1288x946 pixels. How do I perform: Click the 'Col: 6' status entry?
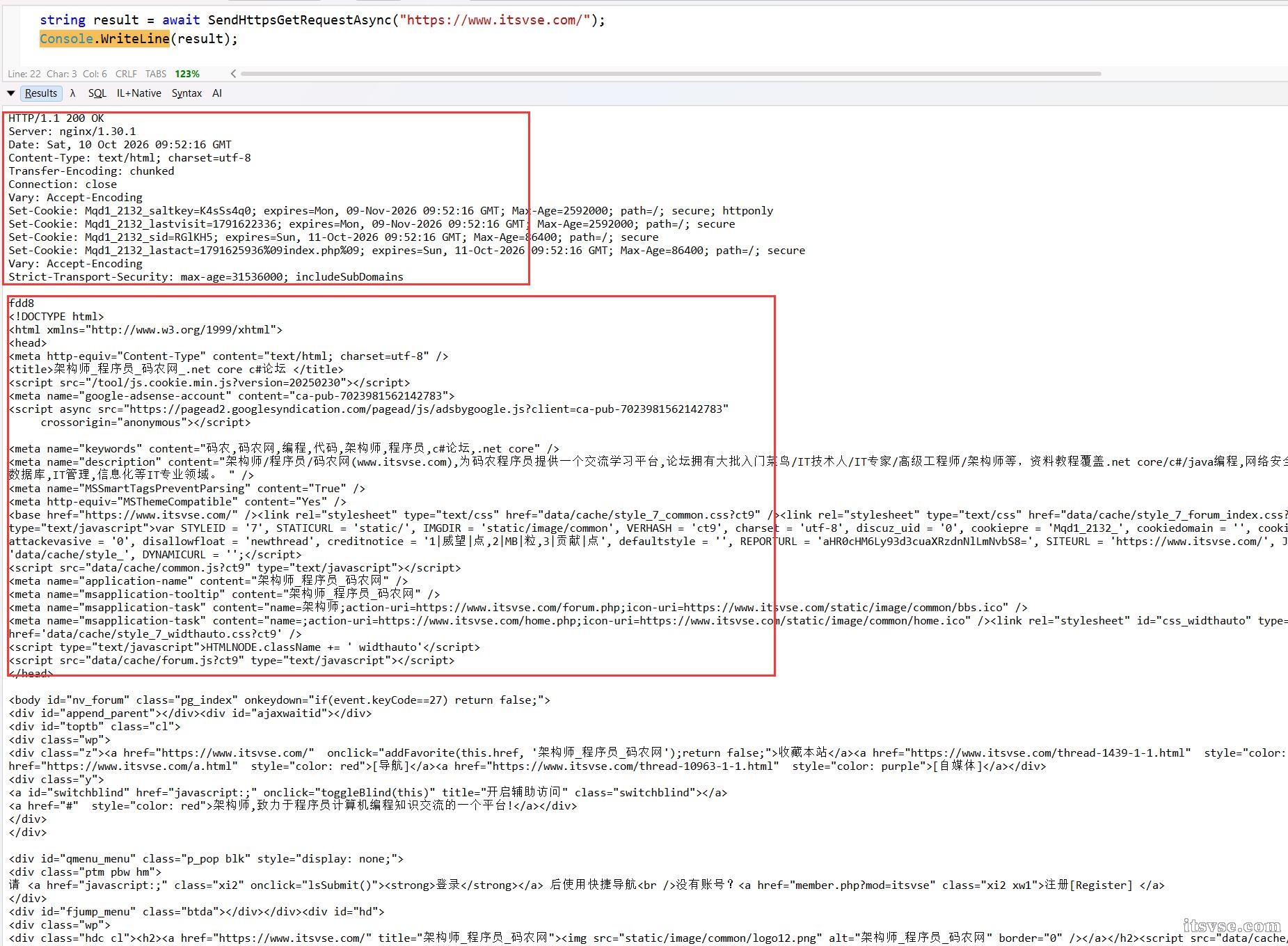point(95,74)
